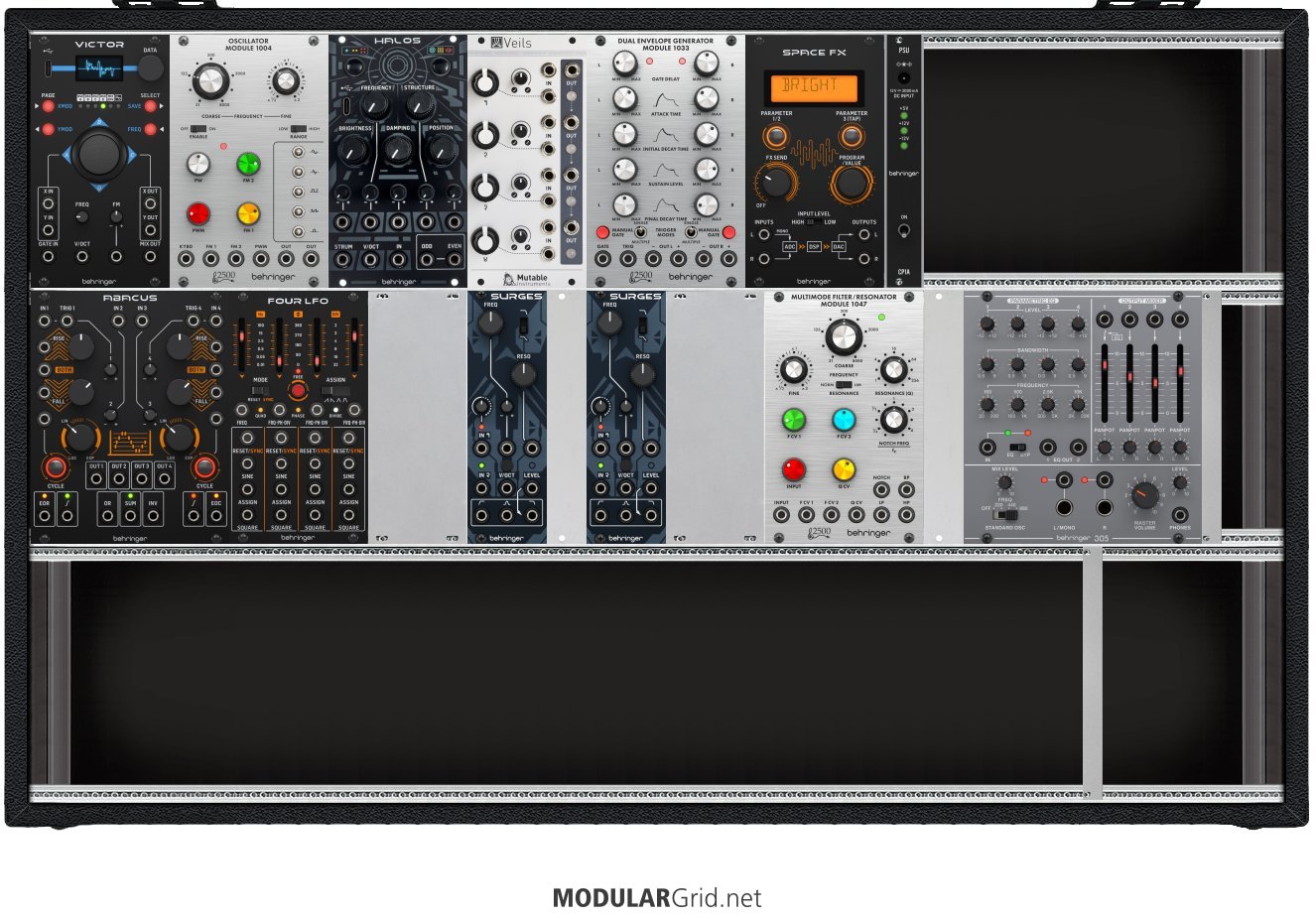
Task: Click the MIX OUT jack on Victor
Action: pos(150,256)
